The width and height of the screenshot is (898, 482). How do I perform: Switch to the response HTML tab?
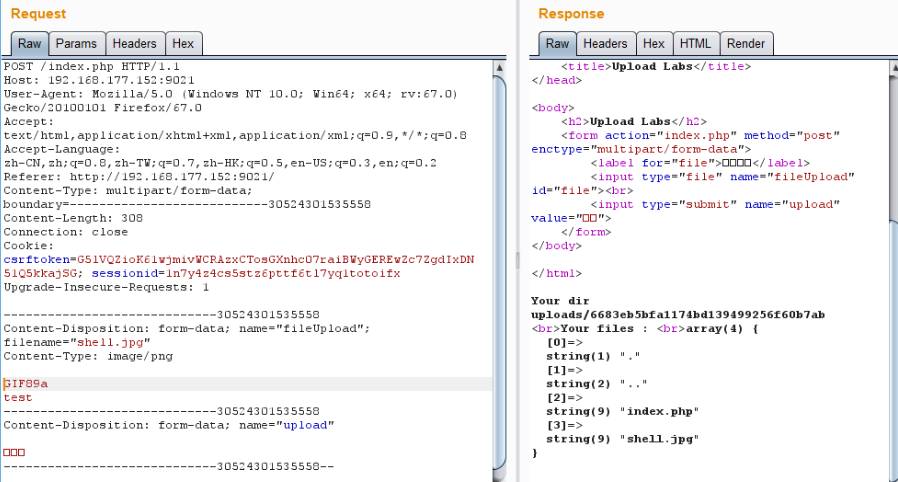coord(695,44)
